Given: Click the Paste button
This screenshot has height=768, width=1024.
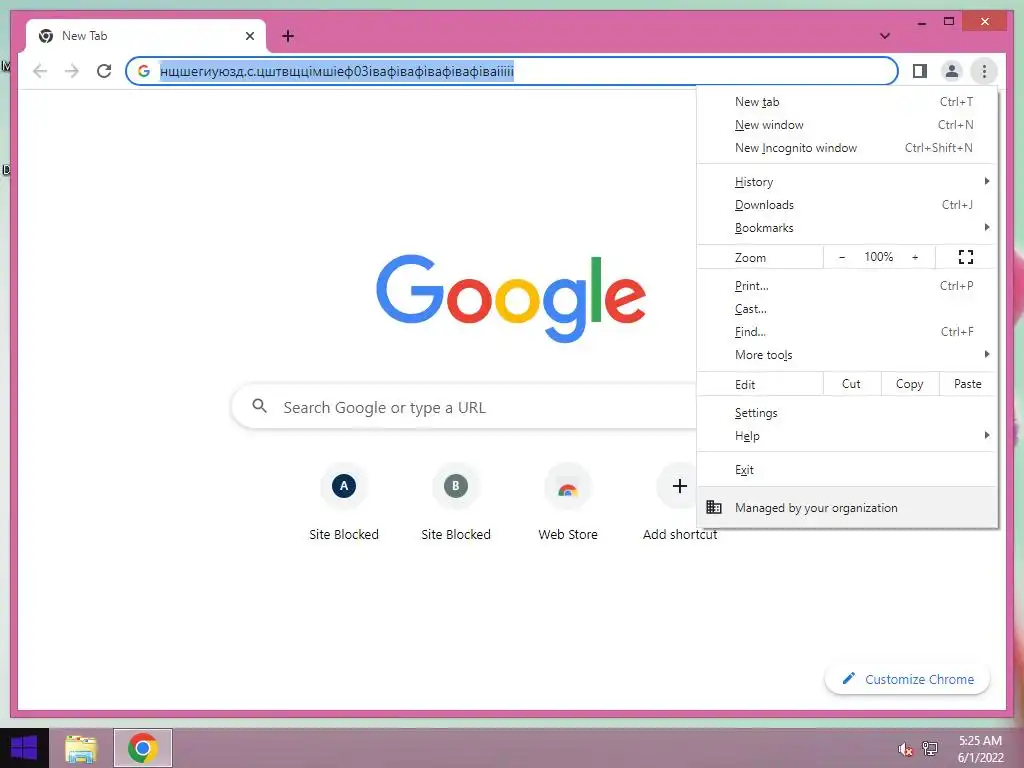Looking at the screenshot, I should pos(968,384).
